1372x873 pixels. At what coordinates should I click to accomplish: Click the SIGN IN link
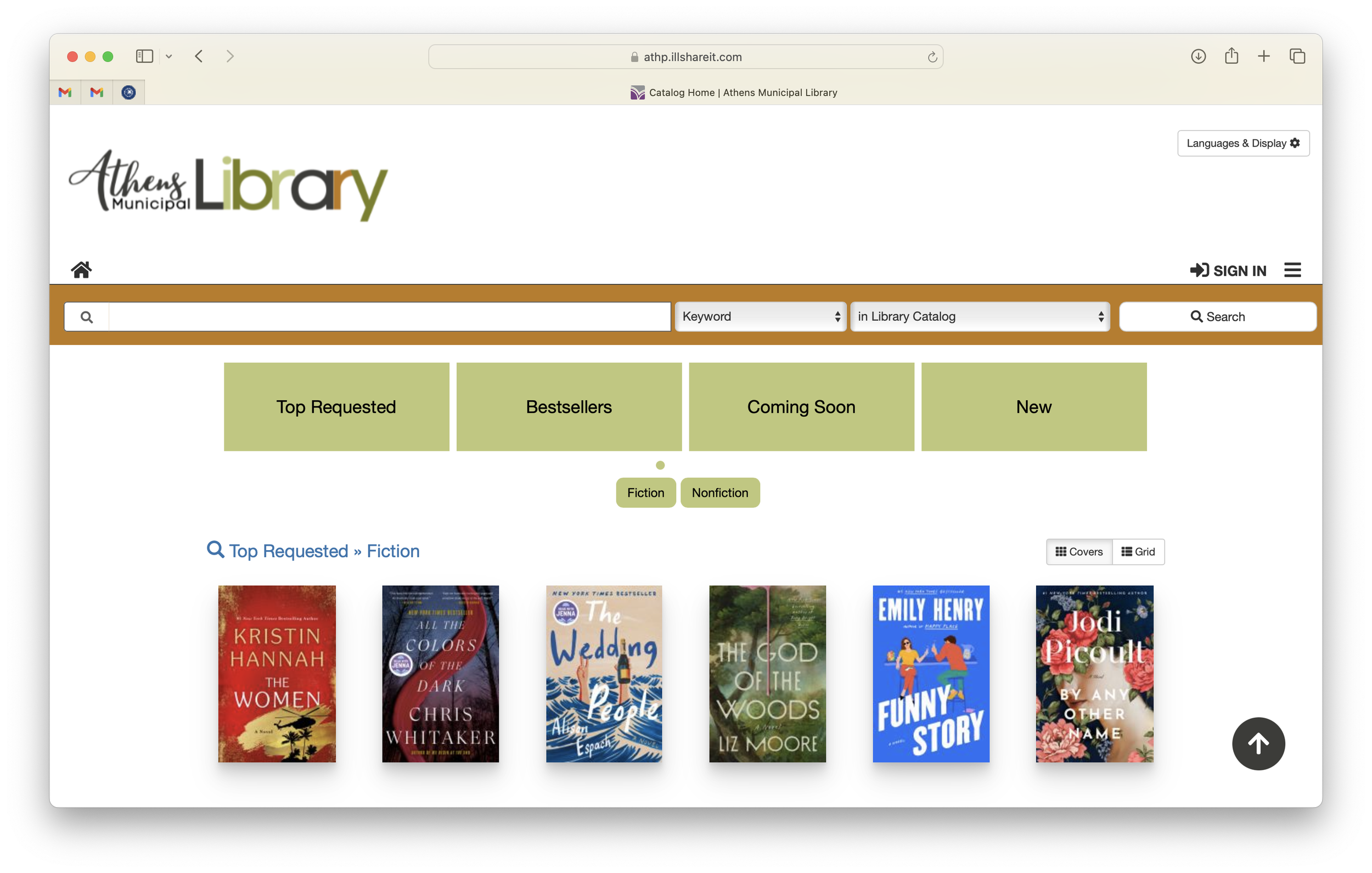pos(1228,270)
